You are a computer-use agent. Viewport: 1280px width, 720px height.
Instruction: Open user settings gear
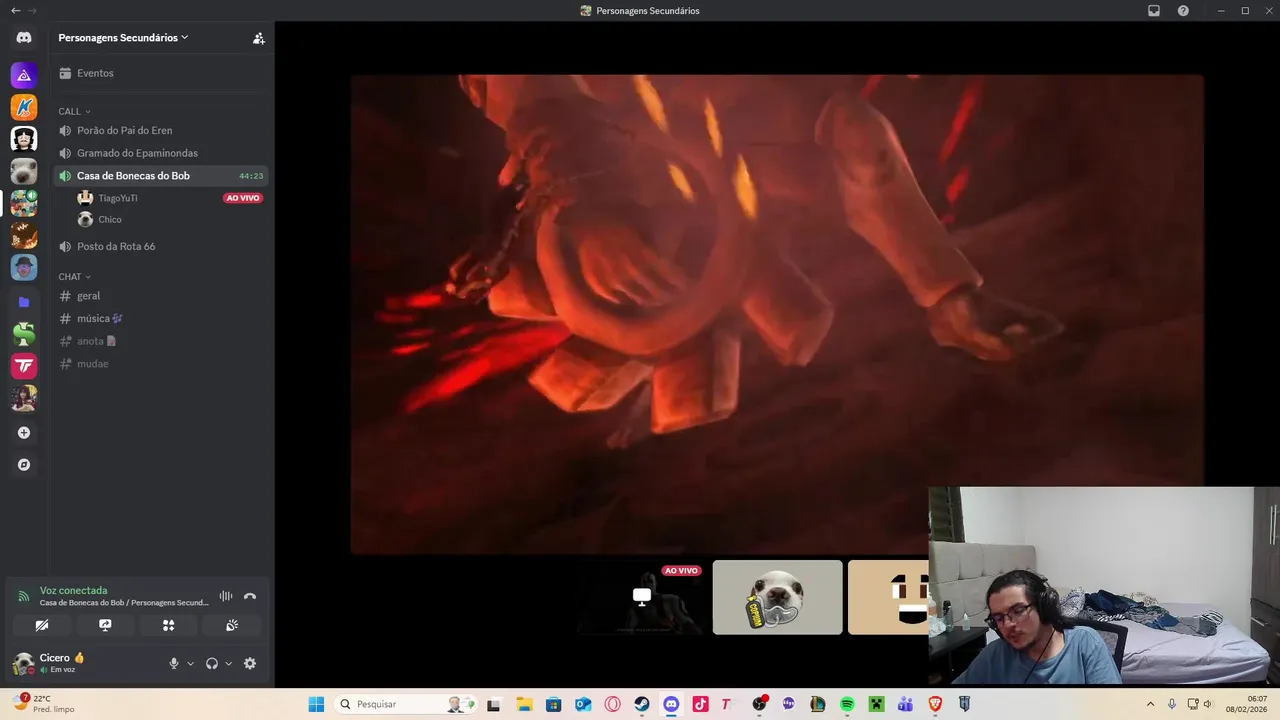pyautogui.click(x=250, y=663)
